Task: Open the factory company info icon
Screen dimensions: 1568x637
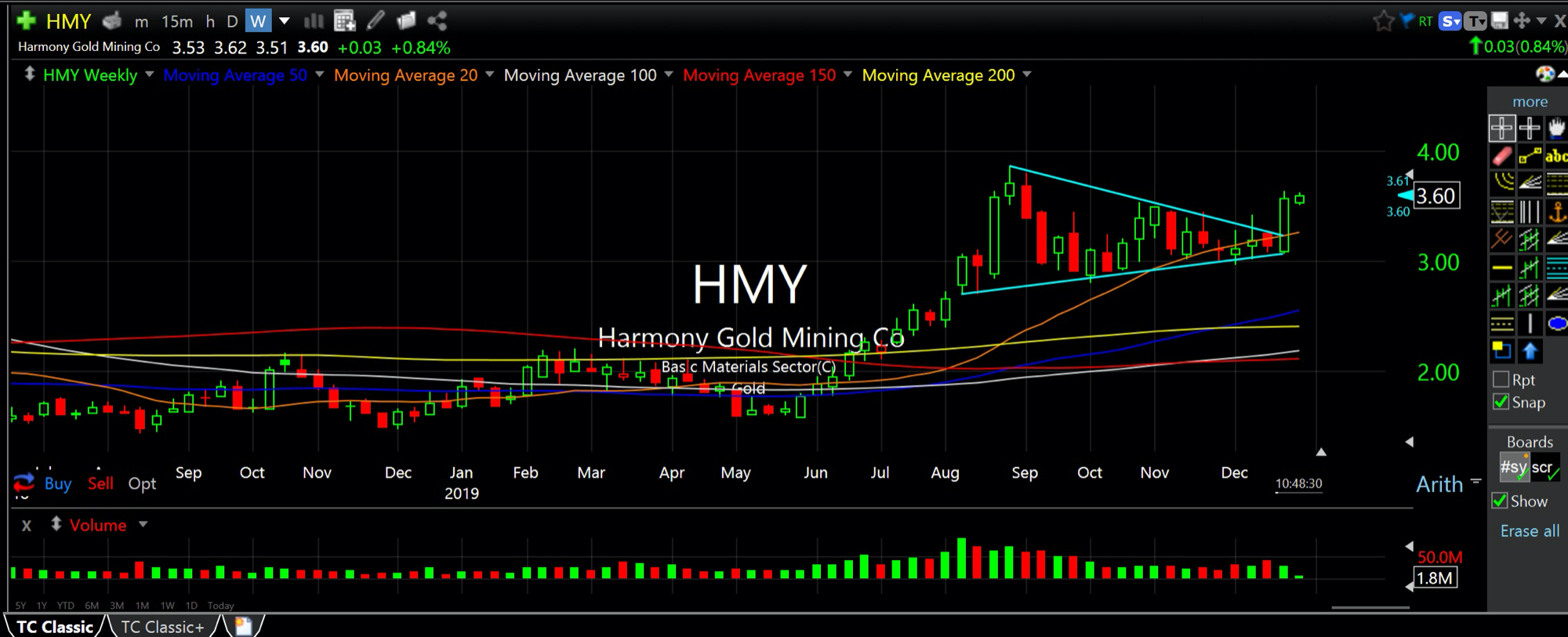Action: (112, 20)
